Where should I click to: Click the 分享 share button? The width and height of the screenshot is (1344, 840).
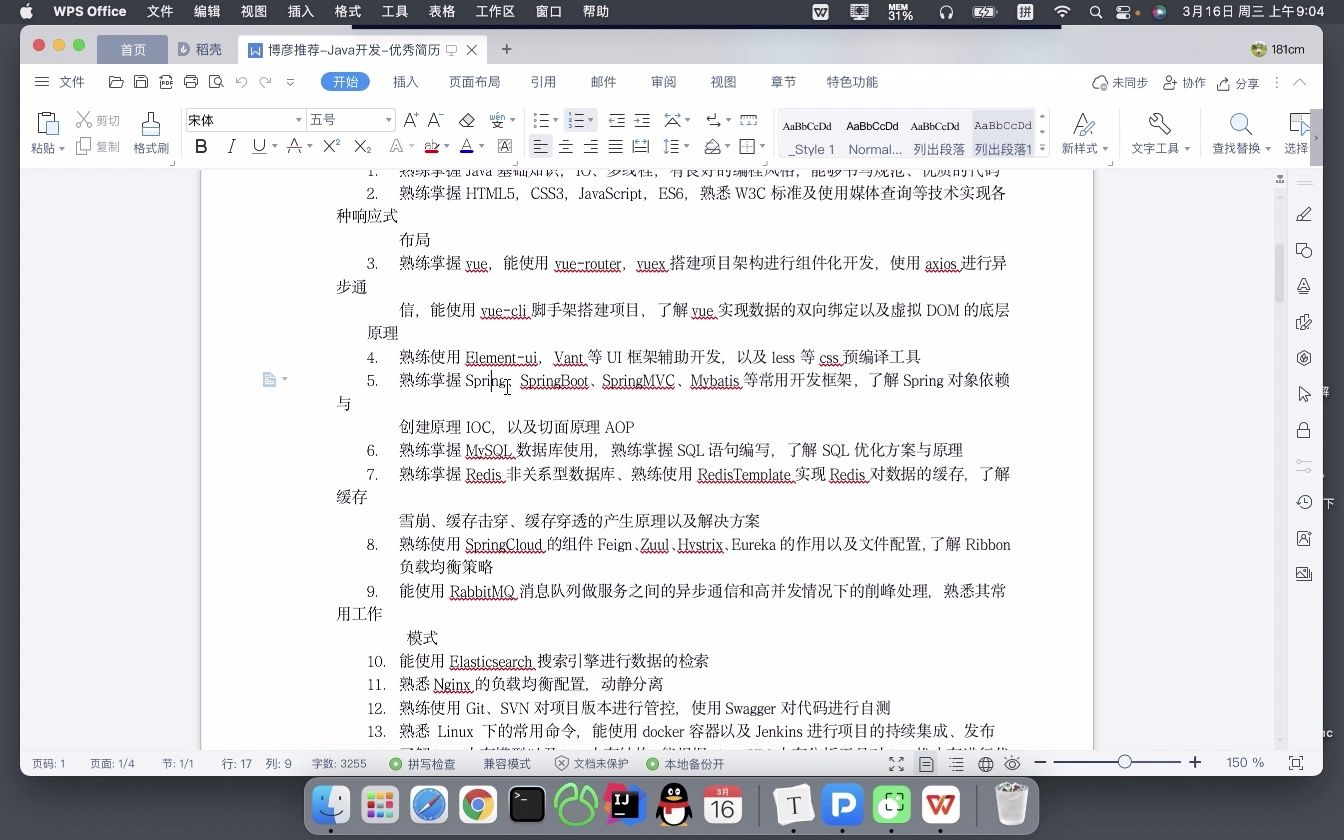tap(1237, 83)
